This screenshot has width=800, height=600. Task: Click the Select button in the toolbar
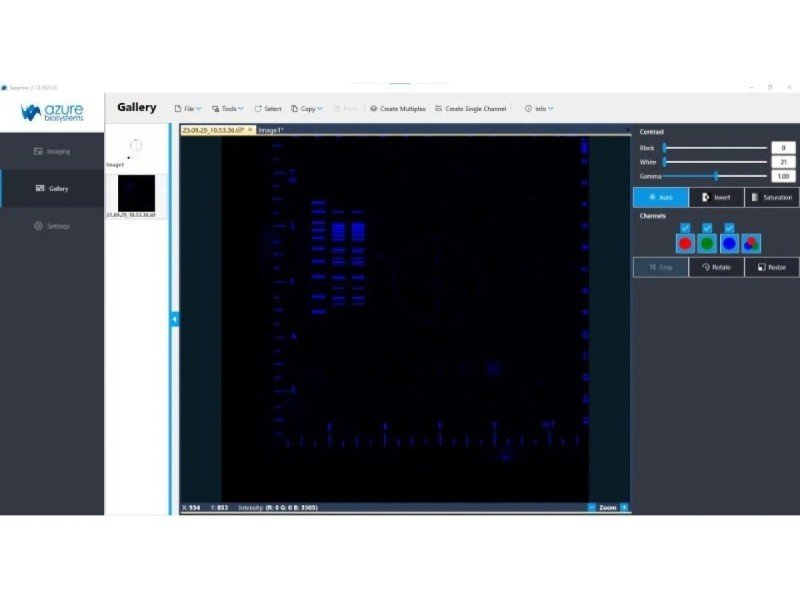tap(267, 109)
